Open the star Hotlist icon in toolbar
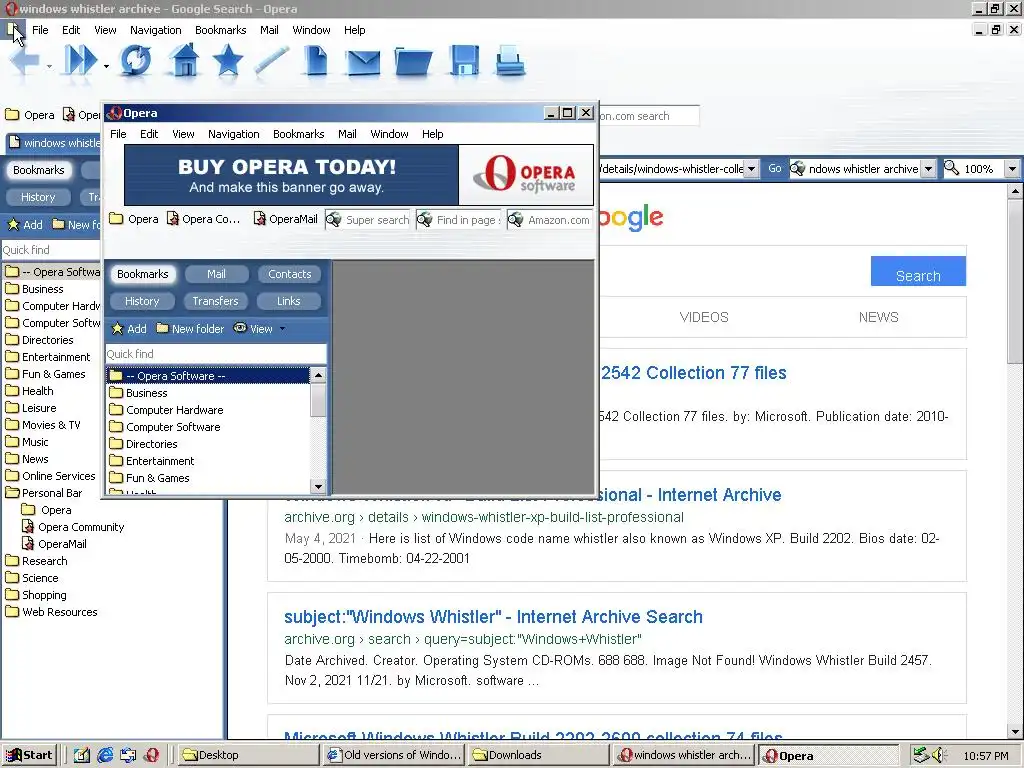The image size is (1024, 768). coord(228,61)
